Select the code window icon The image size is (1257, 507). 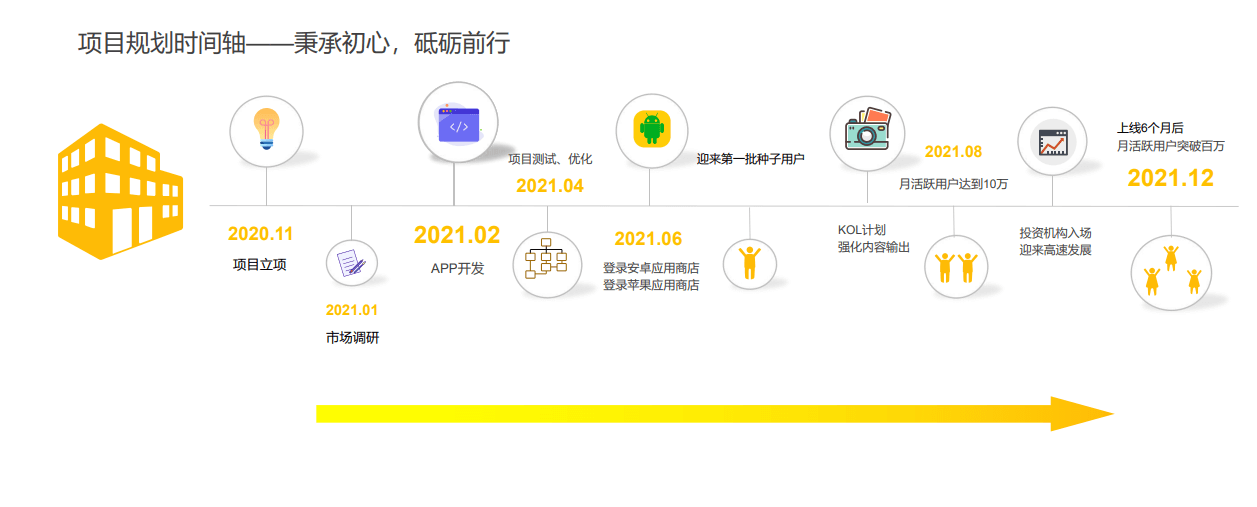pyautogui.click(x=458, y=125)
